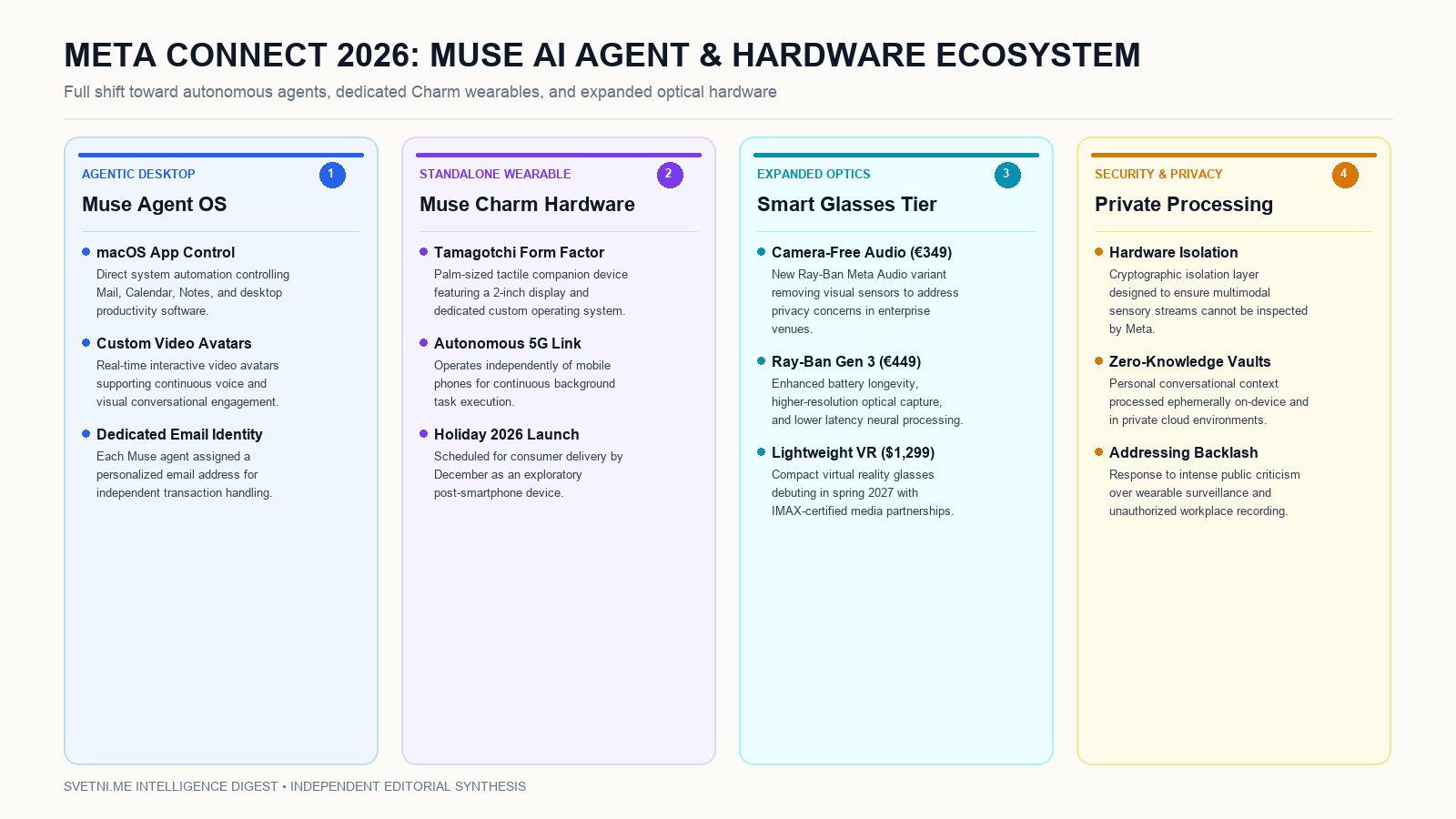The width and height of the screenshot is (1456, 819).
Task: Select the 'Dedicated Email Identity' item
Action: click(x=179, y=434)
